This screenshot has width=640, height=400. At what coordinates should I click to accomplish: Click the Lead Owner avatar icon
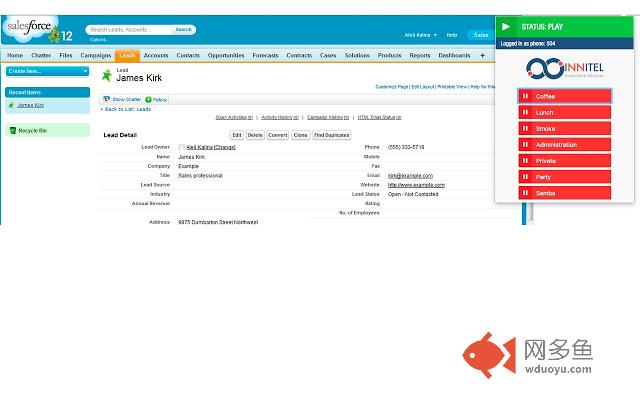pyautogui.click(x=181, y=147)
